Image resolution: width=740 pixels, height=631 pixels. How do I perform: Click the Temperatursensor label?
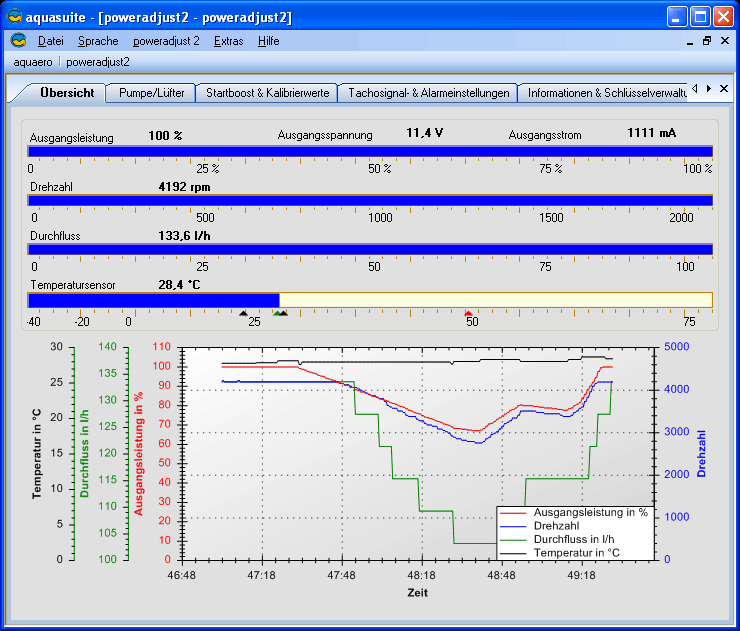73,286
